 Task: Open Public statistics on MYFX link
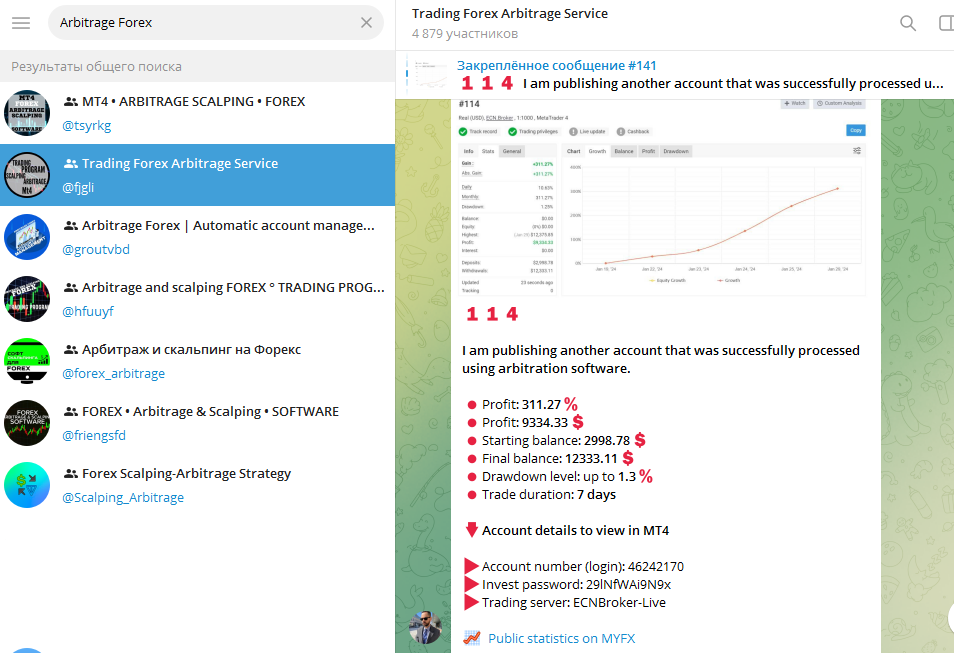click(x=561, y=638)
